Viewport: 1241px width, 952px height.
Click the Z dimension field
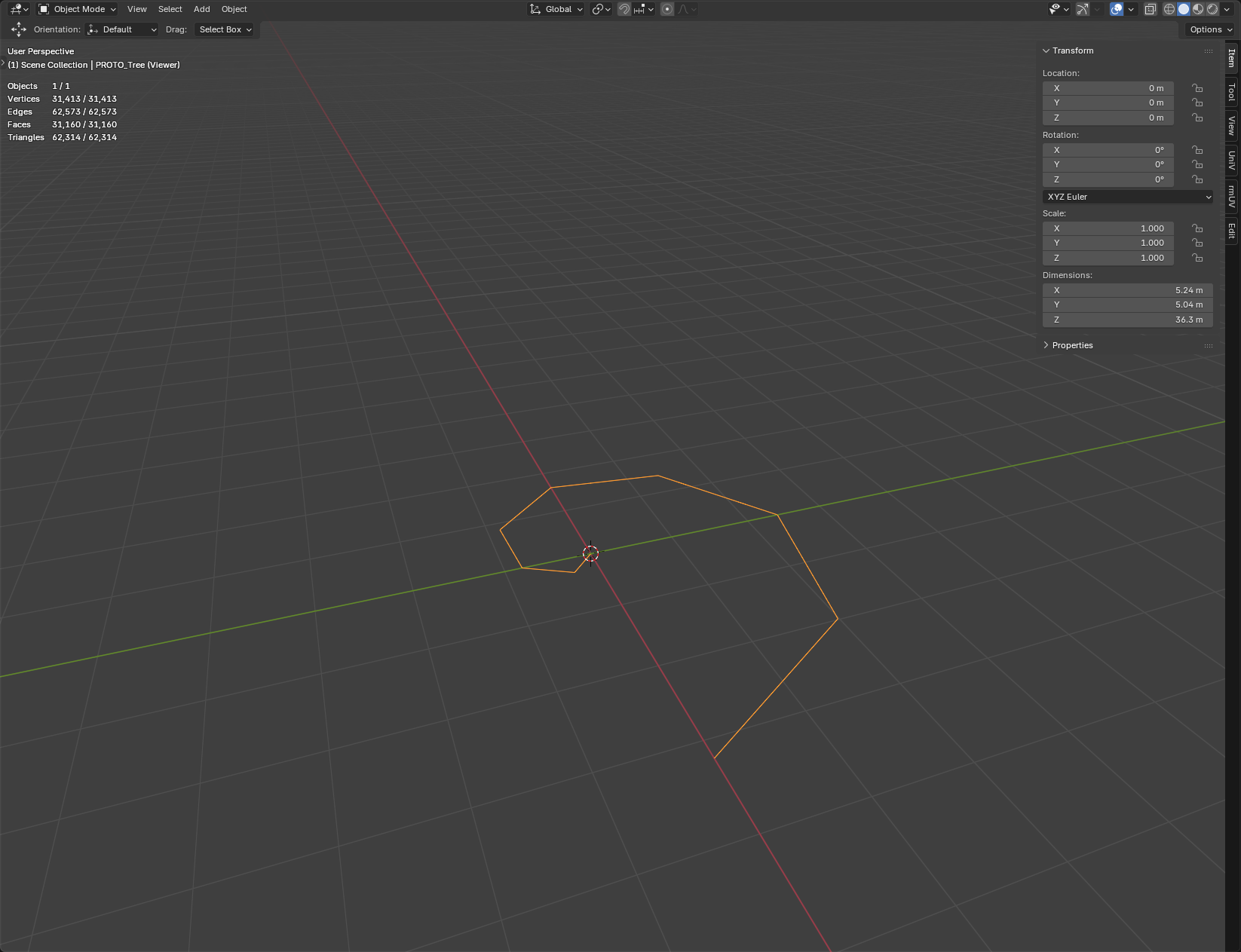point(1127,320)
